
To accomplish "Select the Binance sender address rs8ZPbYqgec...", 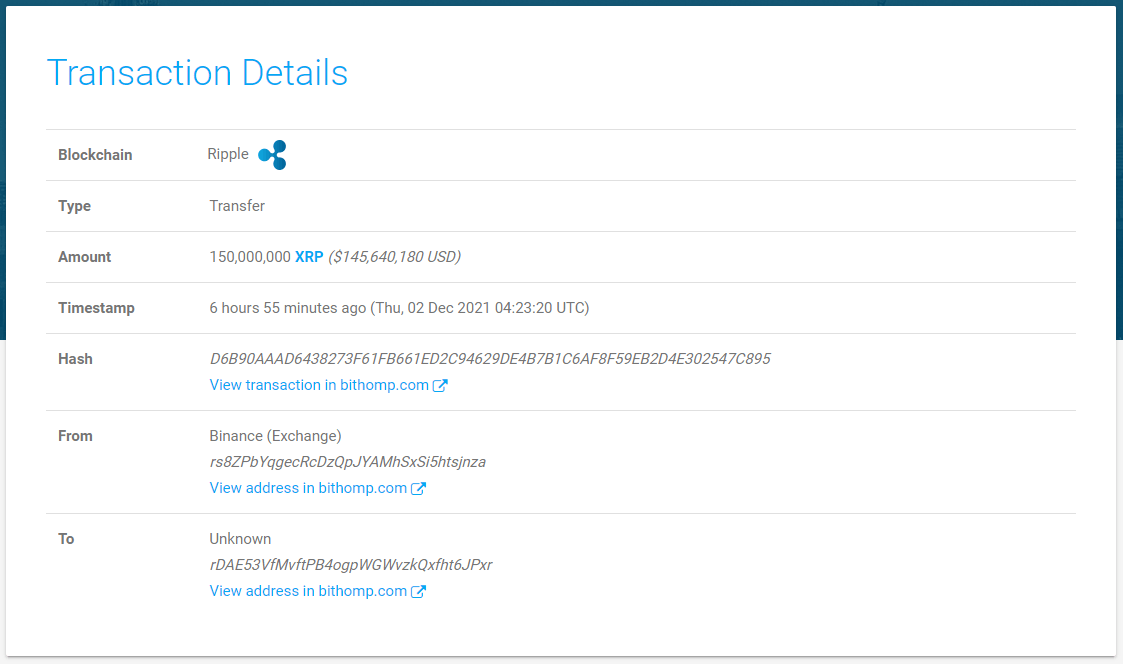I will point(347,462).
